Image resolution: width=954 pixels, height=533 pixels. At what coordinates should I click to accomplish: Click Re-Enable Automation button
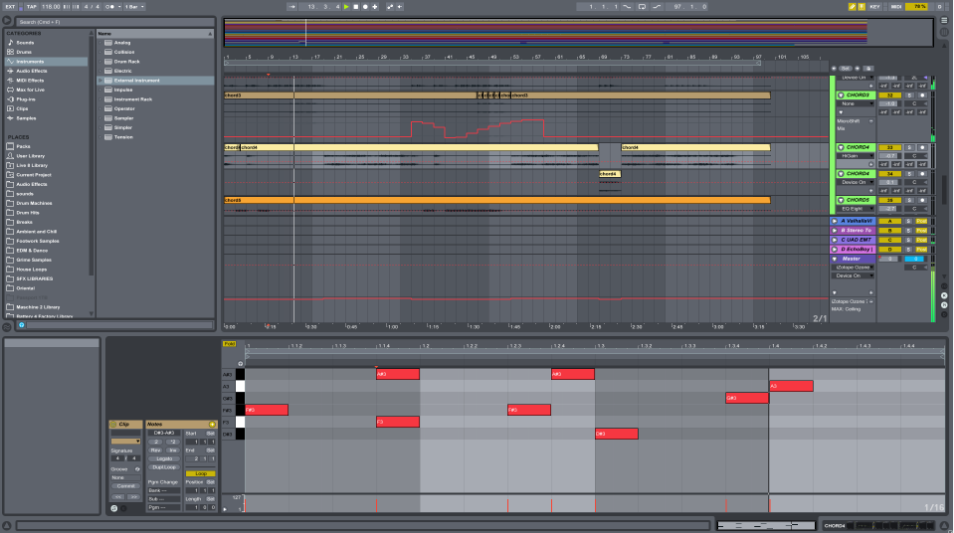point(400,7)
